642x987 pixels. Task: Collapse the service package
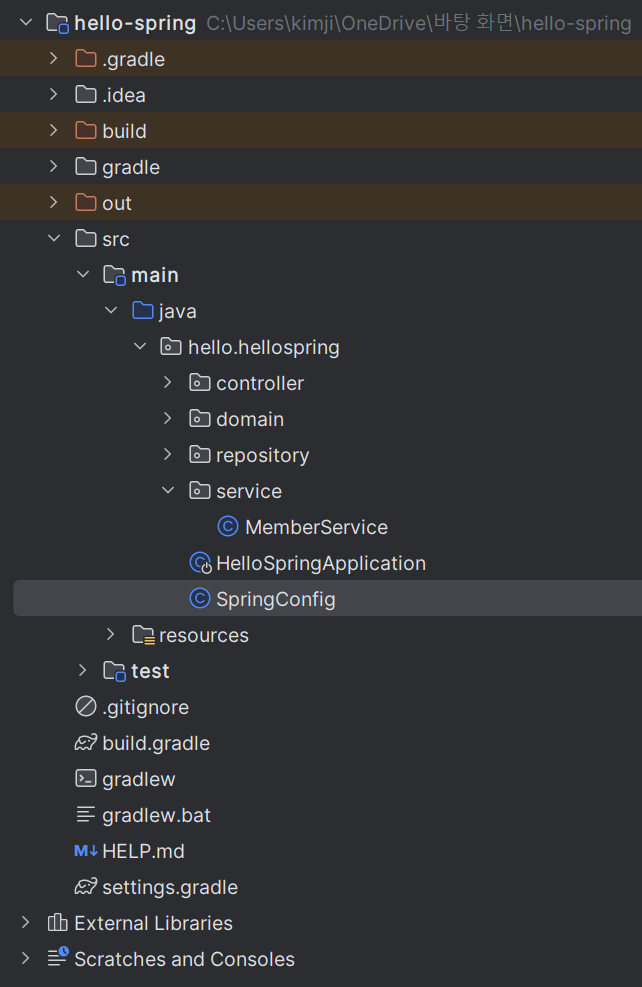tap(168, 491)
